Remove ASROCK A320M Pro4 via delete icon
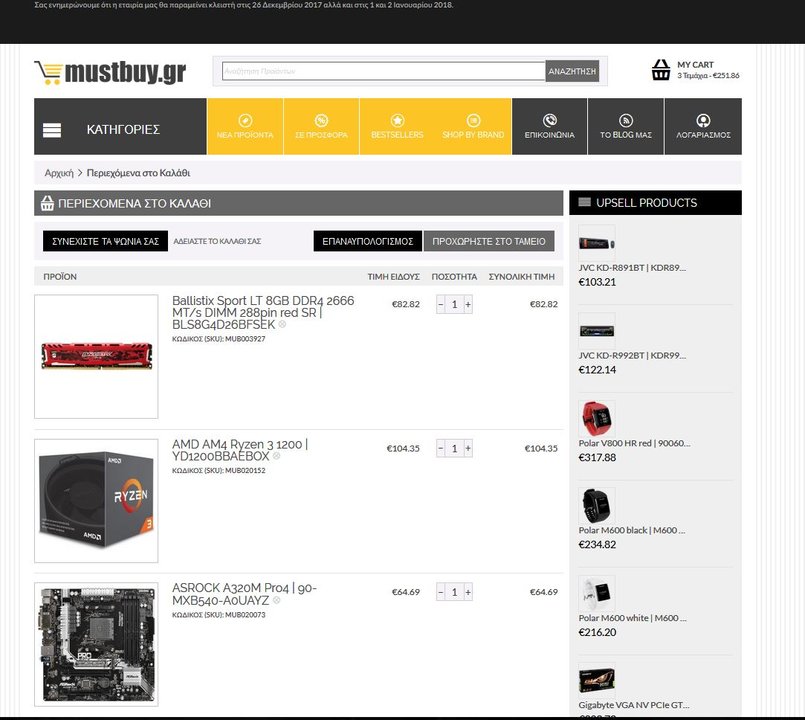This screenshot has width=805, height=720. click(276, 600)
